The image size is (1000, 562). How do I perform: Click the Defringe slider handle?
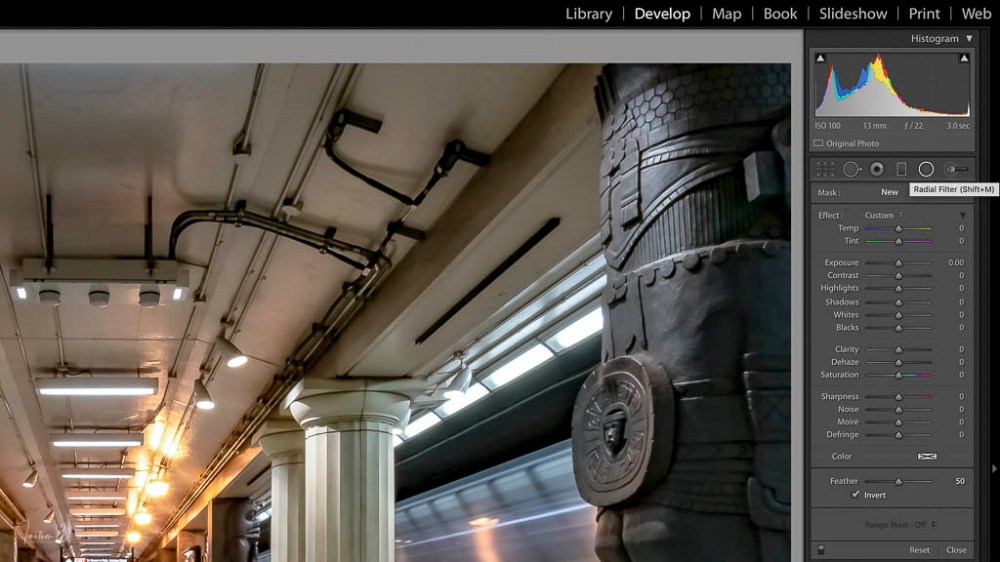[x=899, y=435]
